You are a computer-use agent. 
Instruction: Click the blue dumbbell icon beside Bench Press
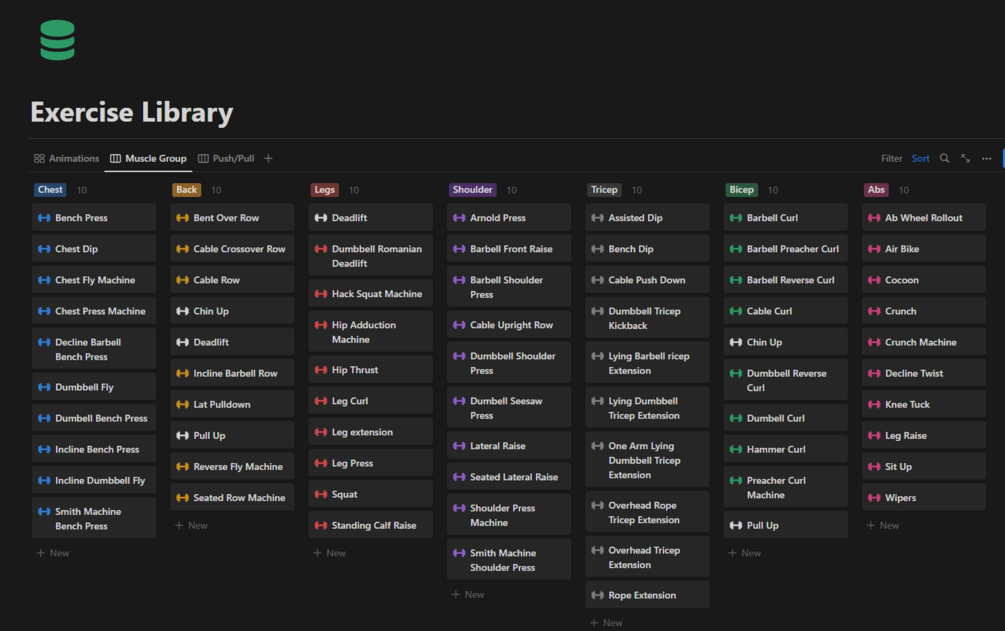coord(44,218)
